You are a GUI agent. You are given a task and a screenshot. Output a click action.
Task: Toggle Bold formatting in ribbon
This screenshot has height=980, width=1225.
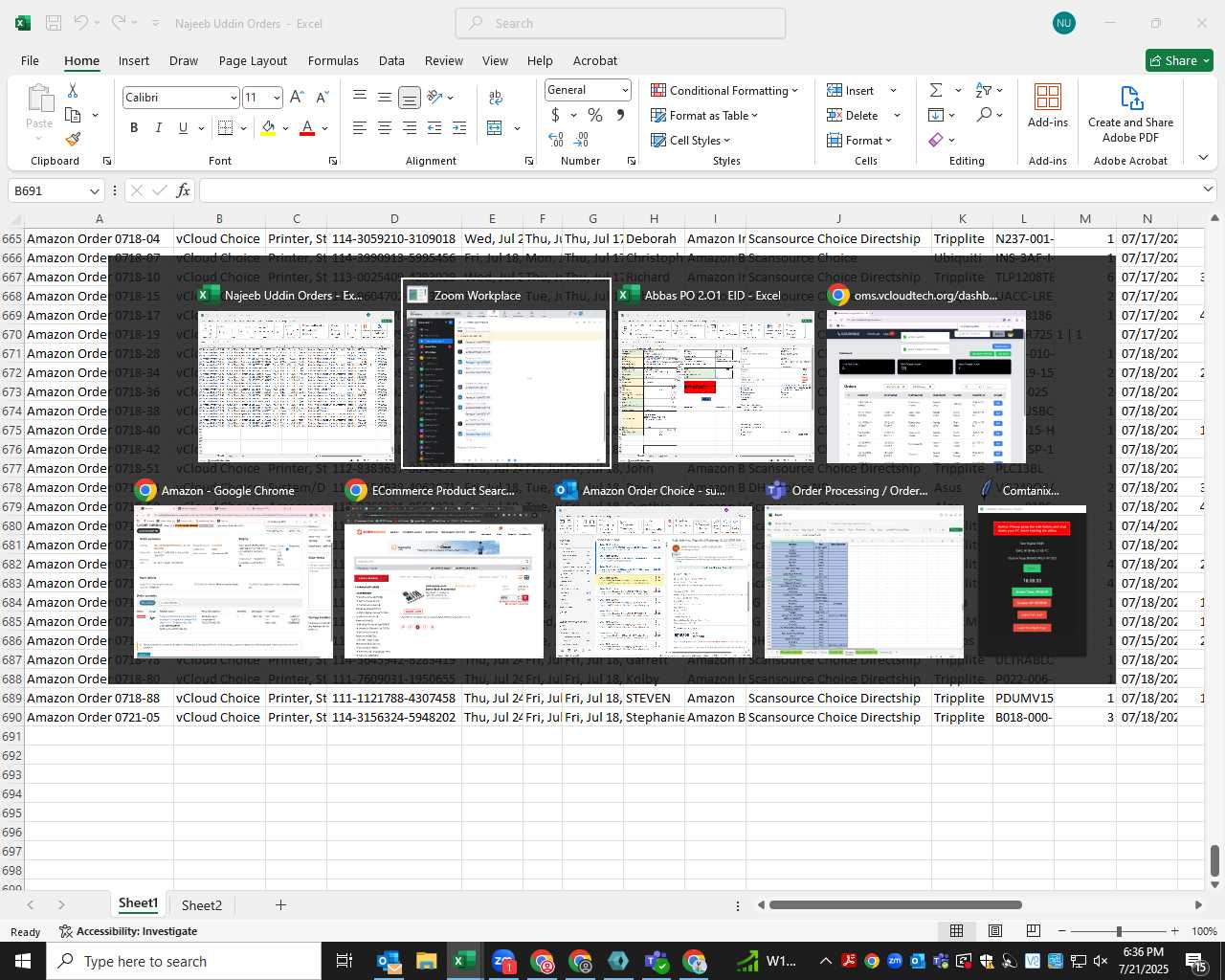134,128
